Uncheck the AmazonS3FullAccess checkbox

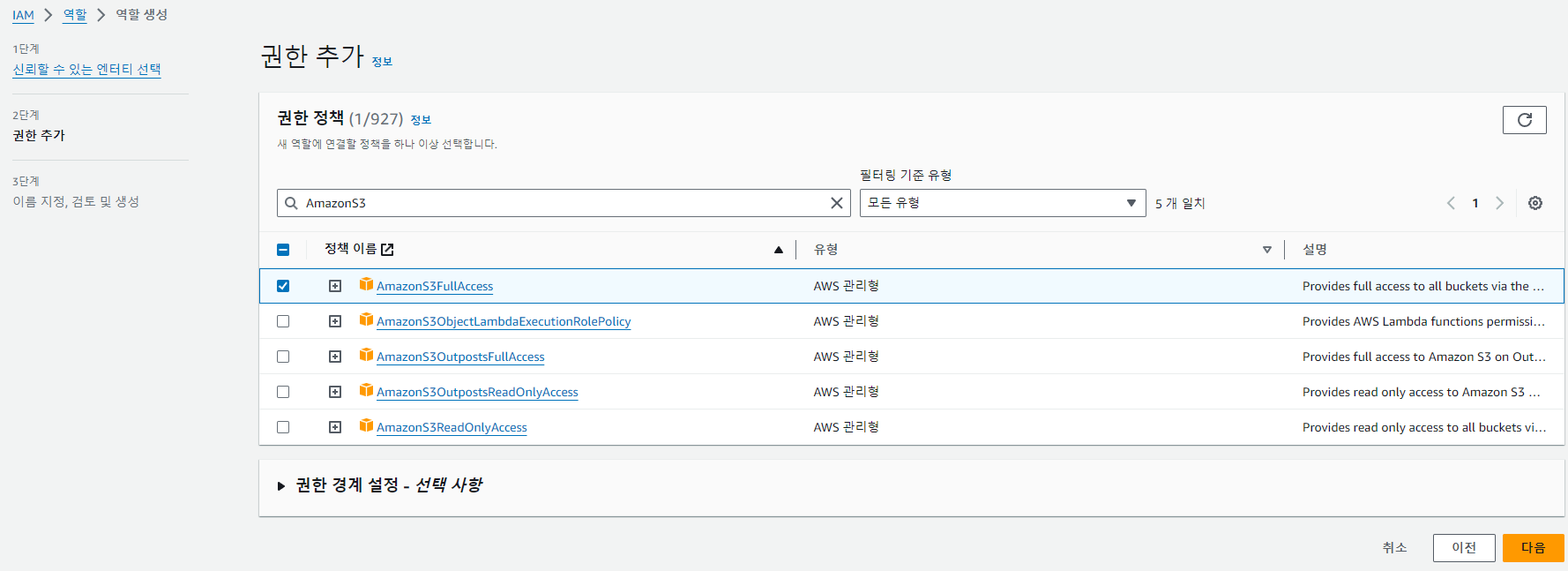coord(283,286)
